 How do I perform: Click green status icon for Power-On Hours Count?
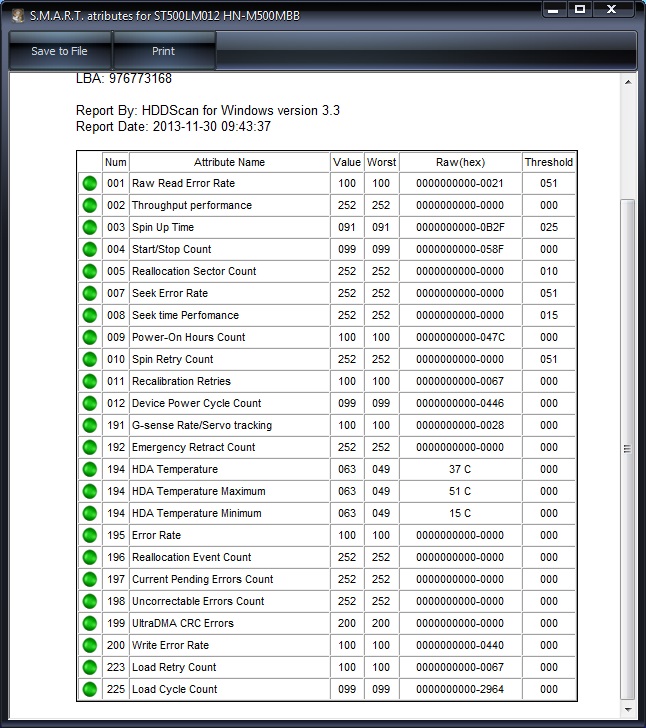(x=90, y=338)
